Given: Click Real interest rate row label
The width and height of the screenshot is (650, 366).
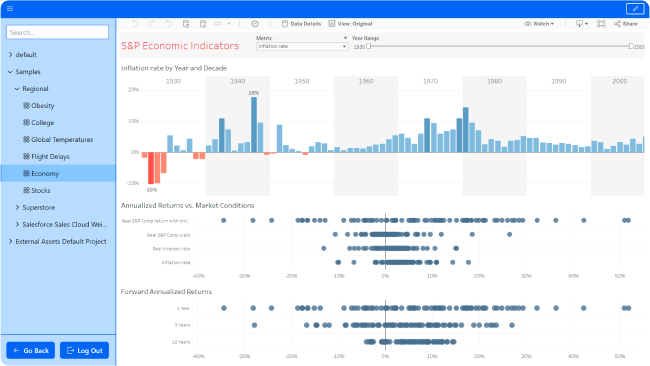Looking at the screenshot, I should coord(171,249).
